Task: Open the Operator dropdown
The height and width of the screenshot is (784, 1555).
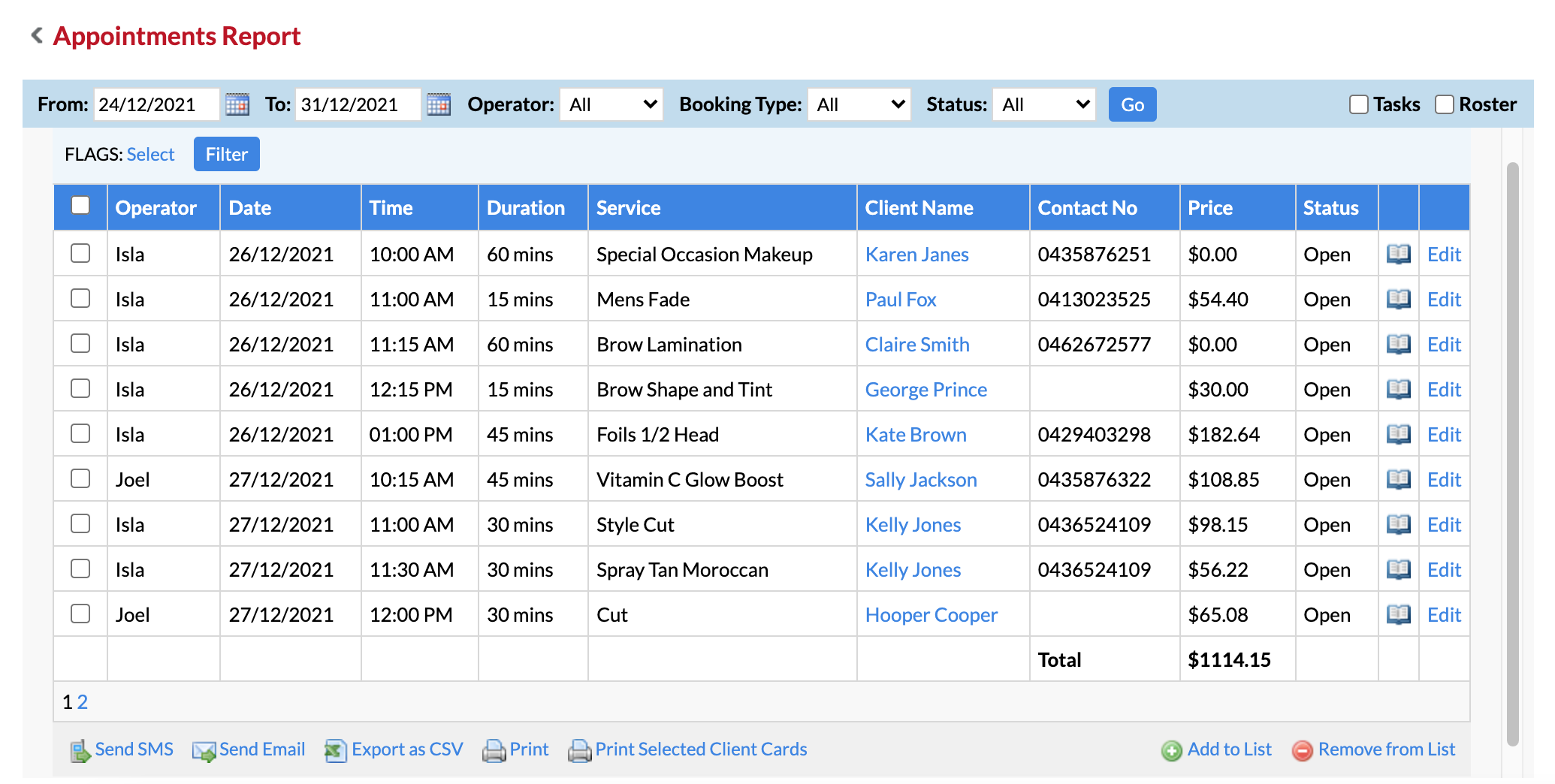Action: [611, 104]
